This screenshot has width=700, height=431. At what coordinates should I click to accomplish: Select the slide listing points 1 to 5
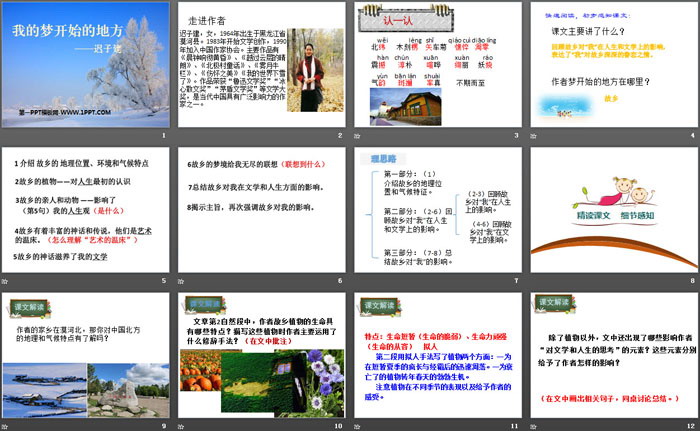(86, 210)
